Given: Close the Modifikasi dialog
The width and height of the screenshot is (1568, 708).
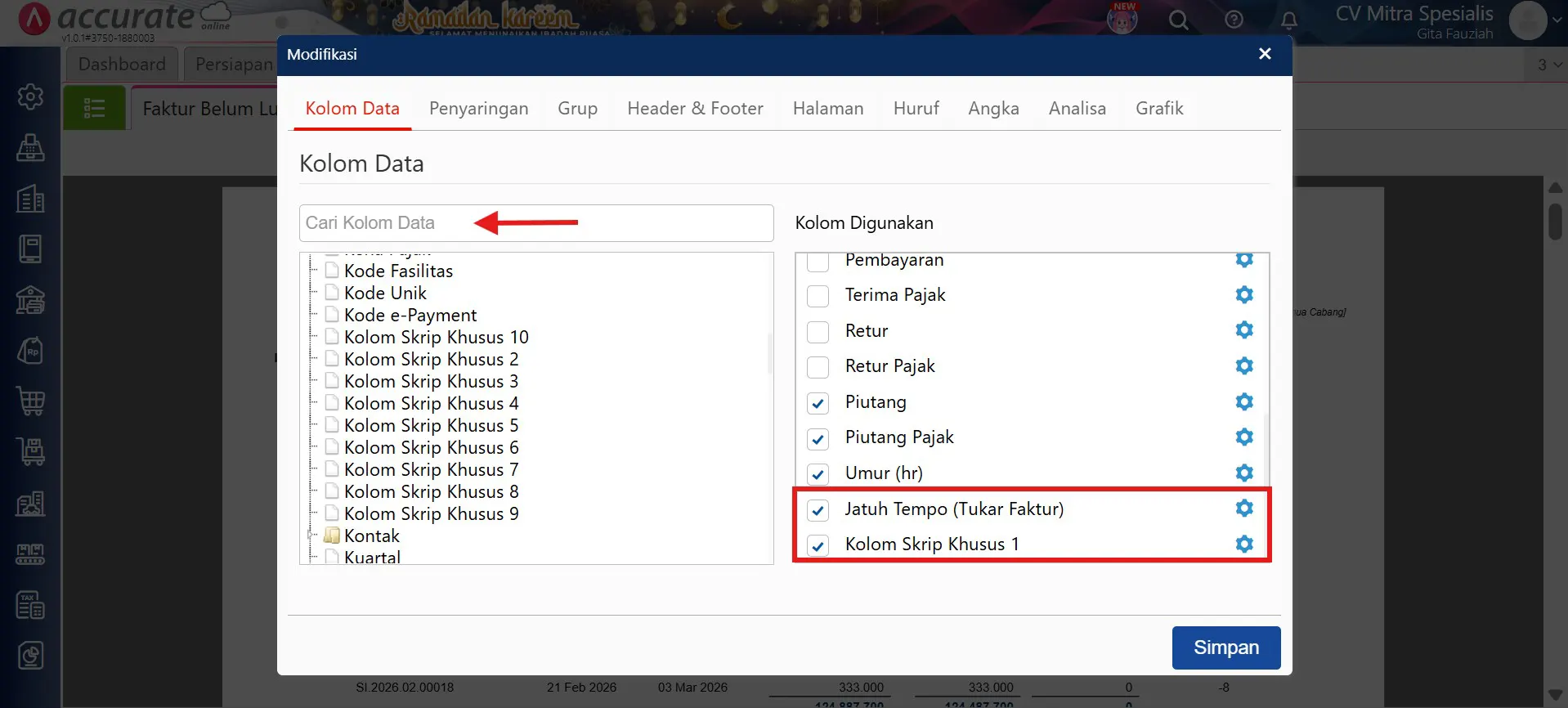Looking at the screenshot, I should [1264, 54].
